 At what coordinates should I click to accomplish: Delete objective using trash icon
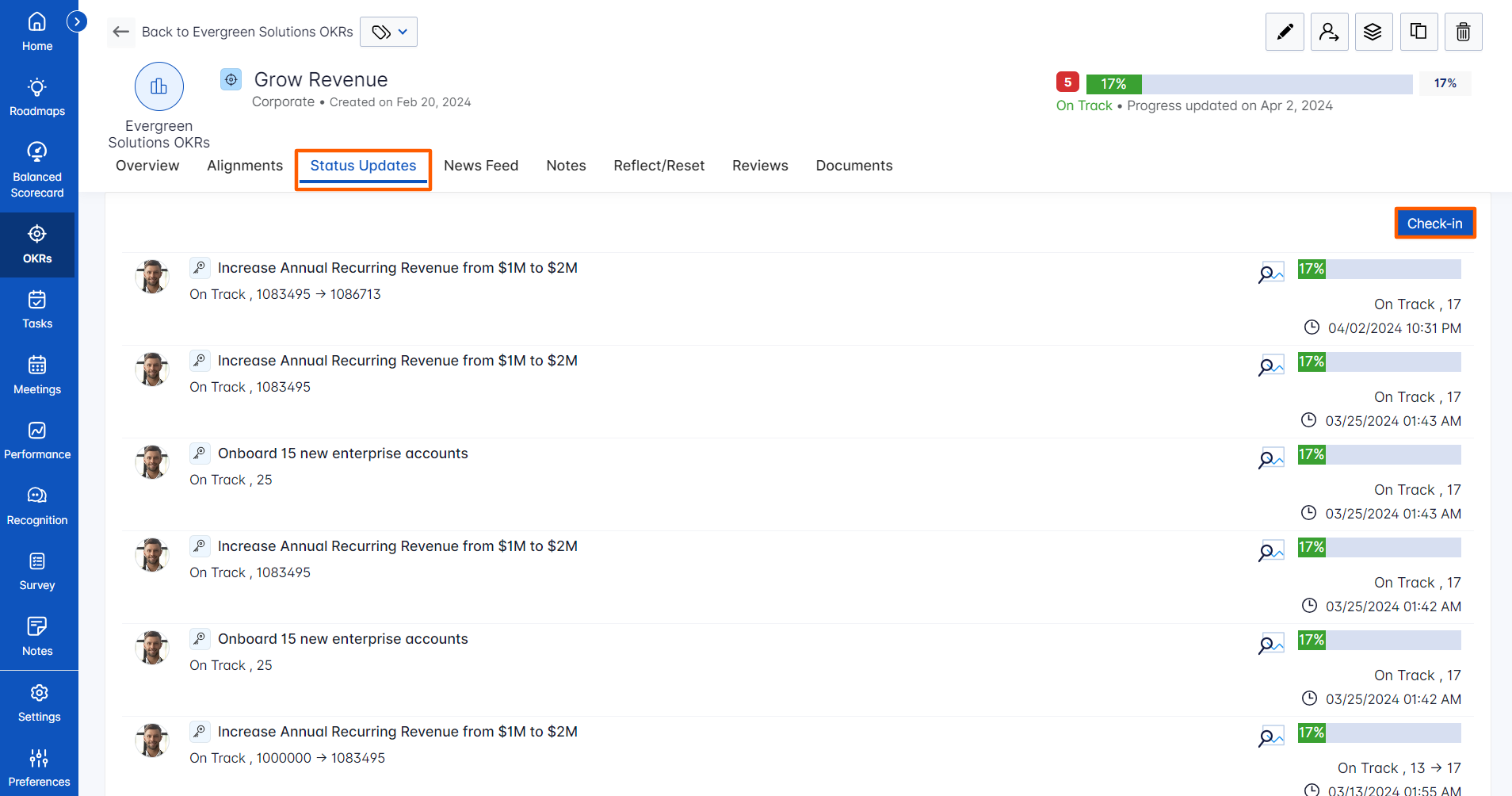point(1463,32)
